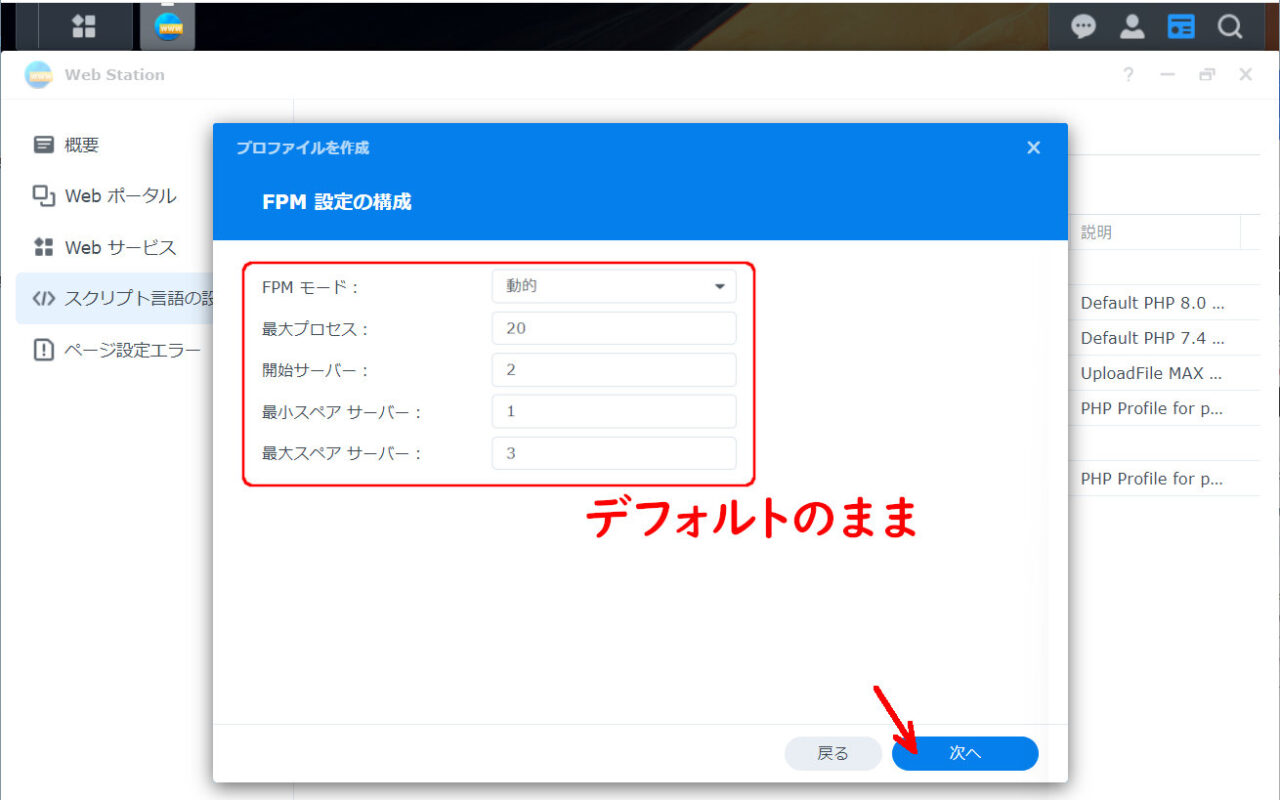Click the 最大スペア サーバー label
Screen dimensions: 1280x800
tap(342, 454)
